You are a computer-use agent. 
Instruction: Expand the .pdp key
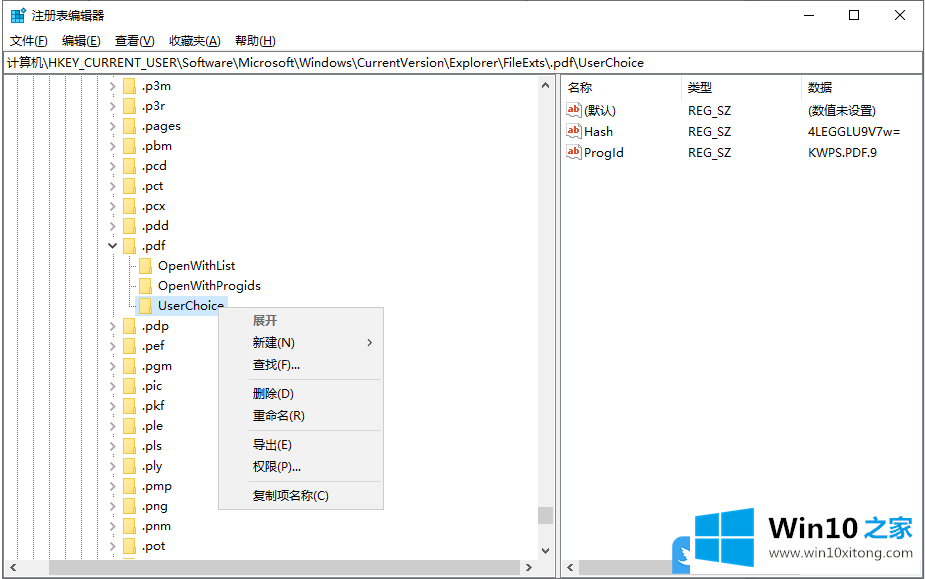tap(113, 326)
